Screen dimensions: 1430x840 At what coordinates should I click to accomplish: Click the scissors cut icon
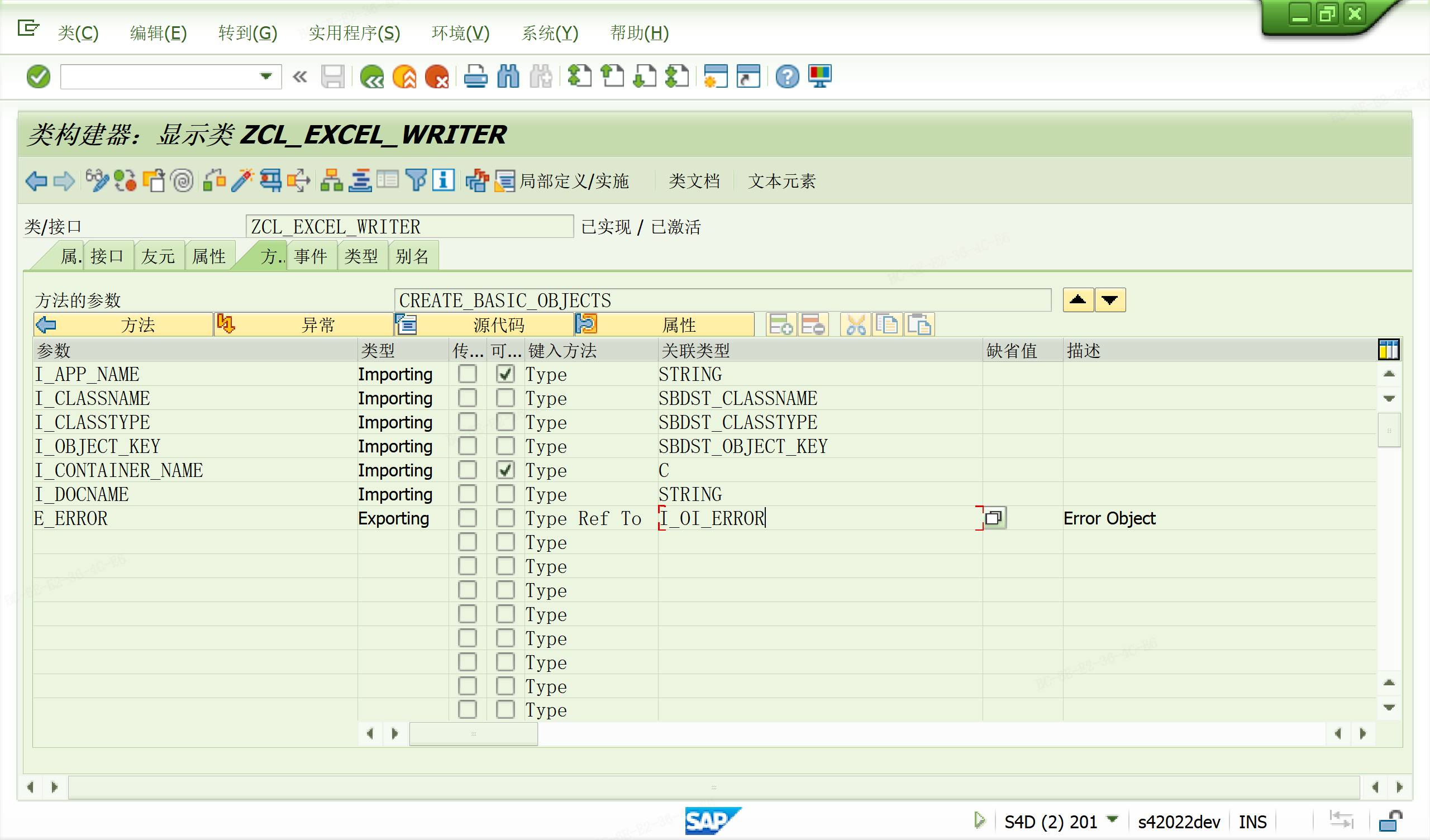[856, 325]
